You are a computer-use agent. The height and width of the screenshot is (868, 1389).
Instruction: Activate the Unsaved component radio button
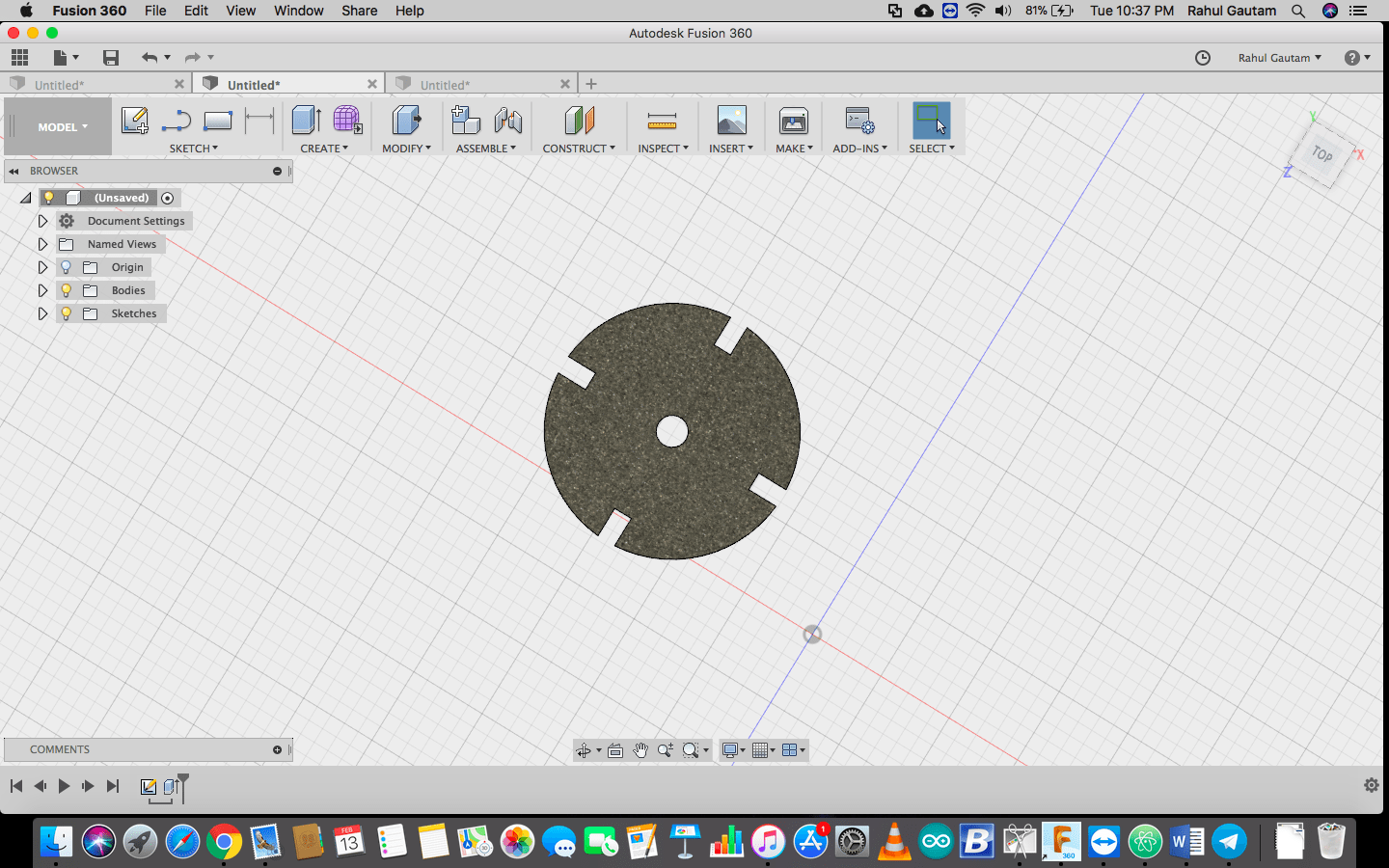tap(167, 198)
